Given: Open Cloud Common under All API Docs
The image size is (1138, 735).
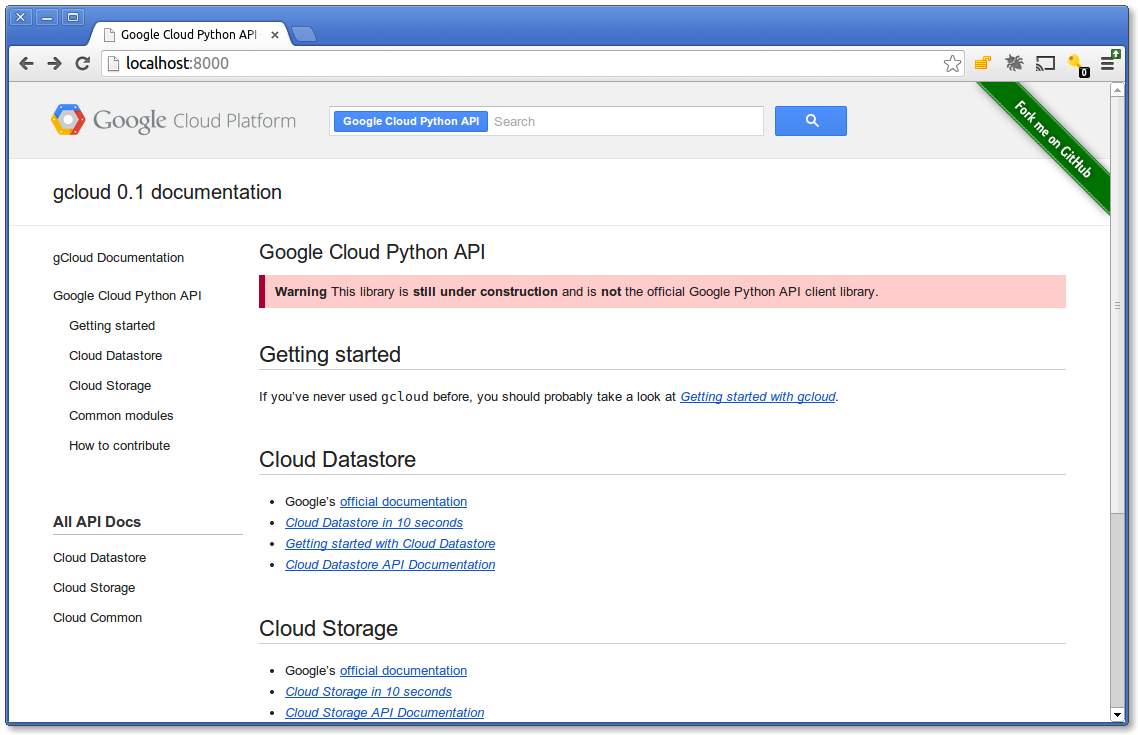Looking at the screenshot, I should [97, 617].
